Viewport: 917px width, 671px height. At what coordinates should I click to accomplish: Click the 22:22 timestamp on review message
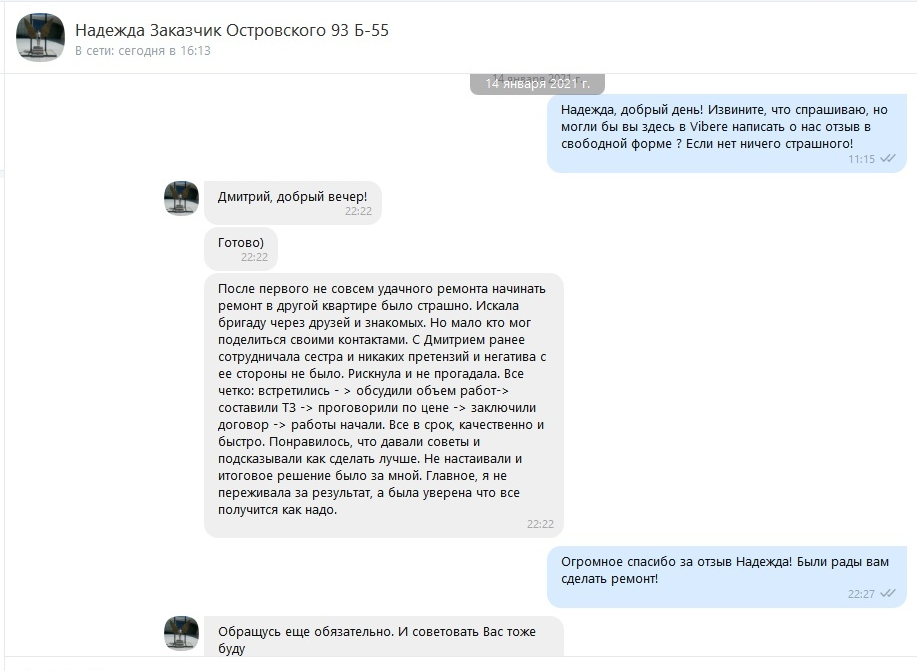(x=540, y=524)
